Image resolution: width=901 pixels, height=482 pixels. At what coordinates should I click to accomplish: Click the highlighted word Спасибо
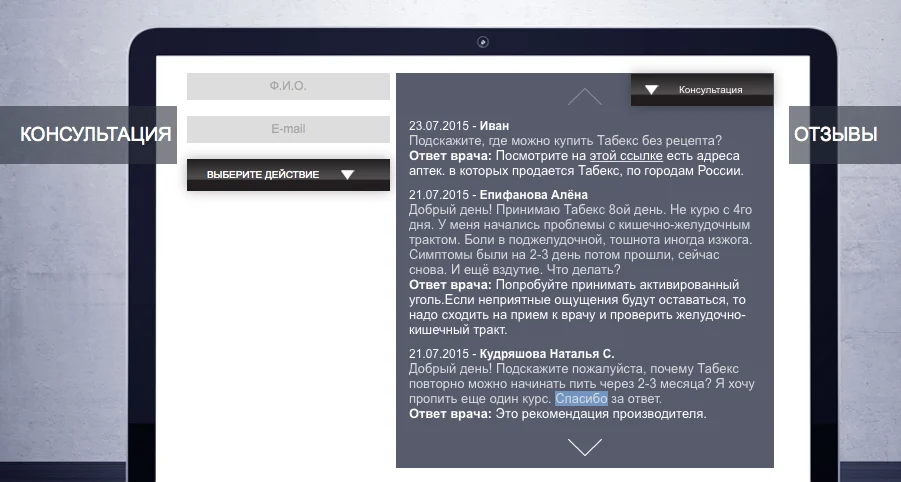[581, 398]
